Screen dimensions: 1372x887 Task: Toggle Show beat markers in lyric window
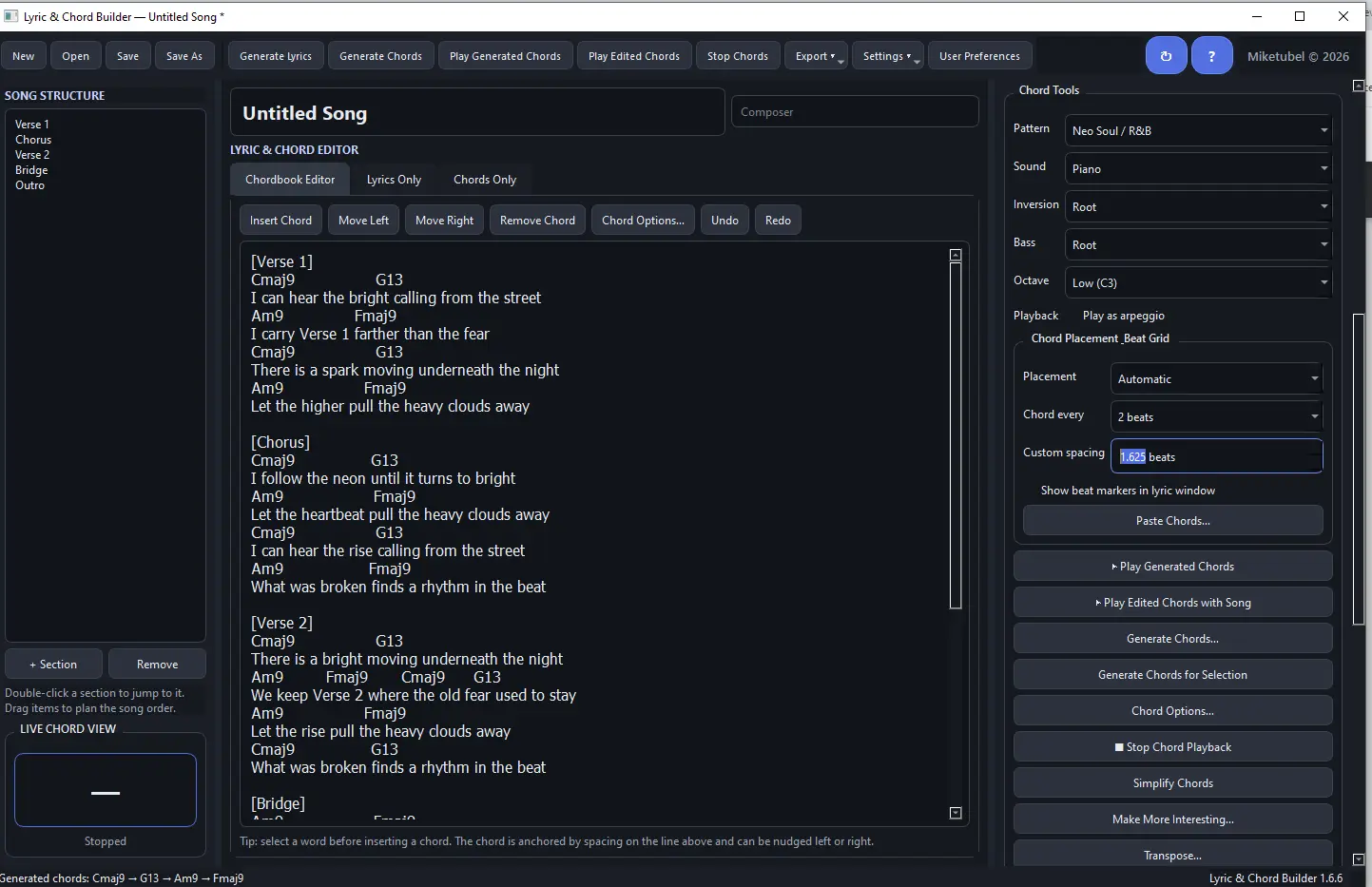tap(1128, 491)
